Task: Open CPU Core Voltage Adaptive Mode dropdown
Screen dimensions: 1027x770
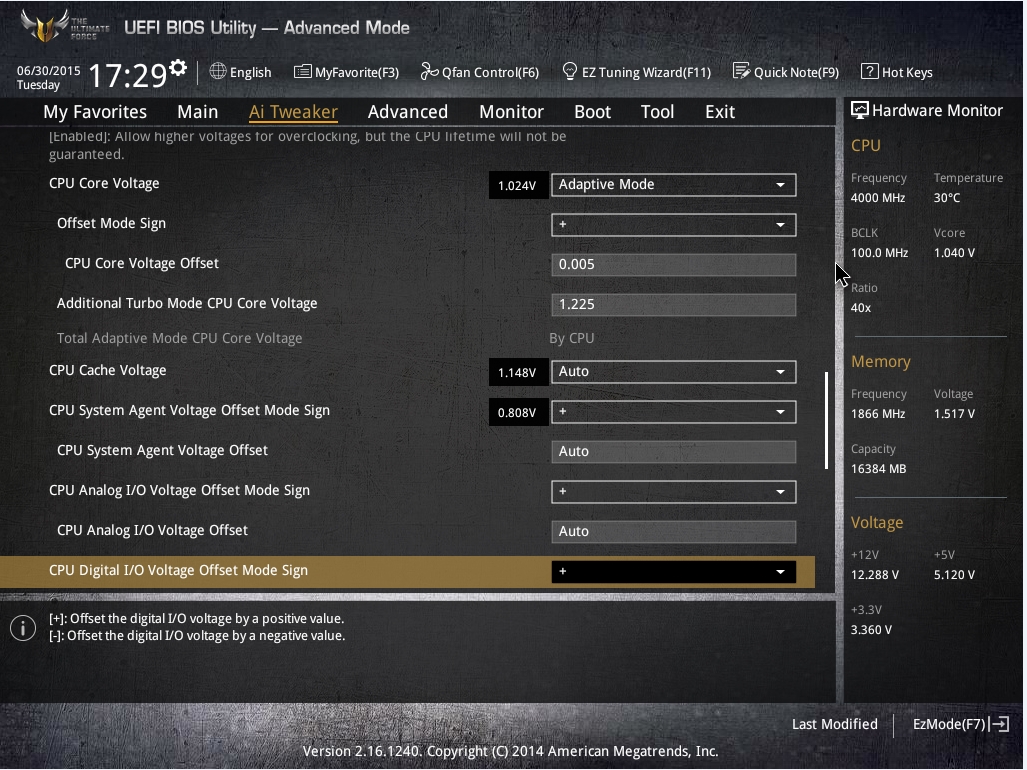Action: click(x=673, y=185)
